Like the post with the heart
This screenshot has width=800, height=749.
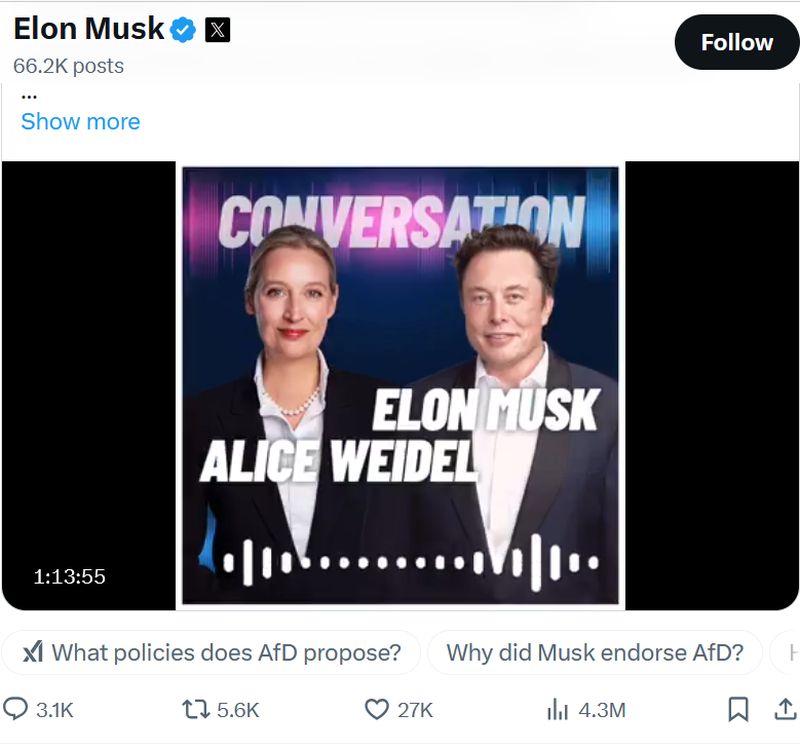376,710
